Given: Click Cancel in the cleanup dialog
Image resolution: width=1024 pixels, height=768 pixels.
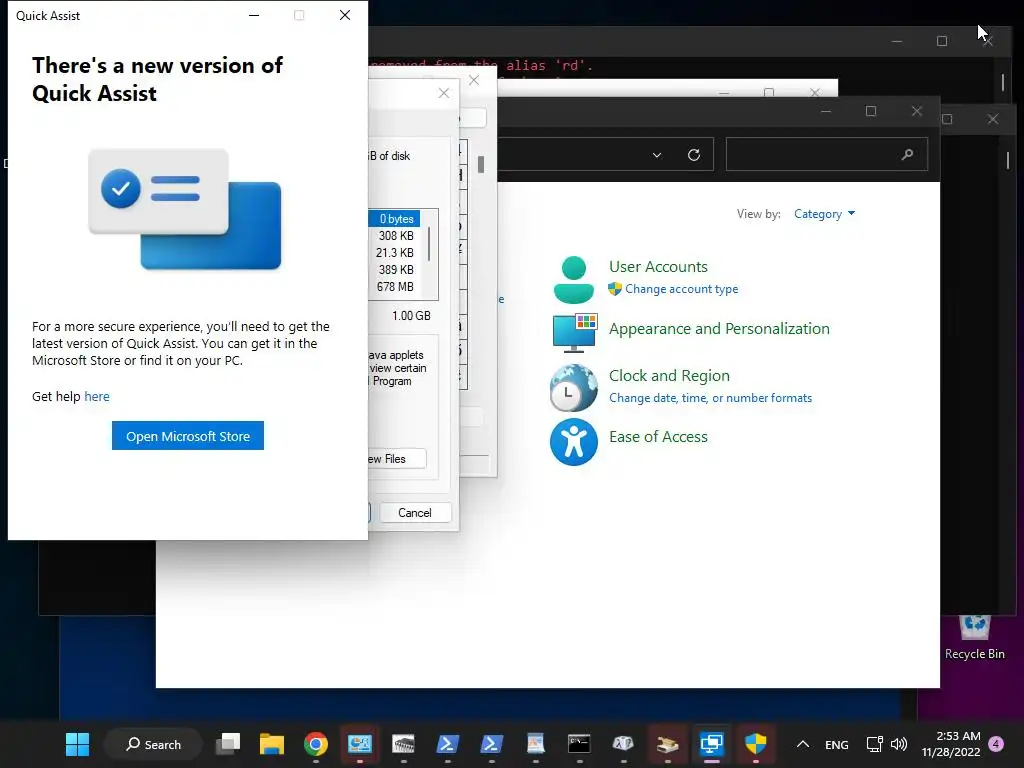Looking at the screenshot, I should tap(415, 513).
